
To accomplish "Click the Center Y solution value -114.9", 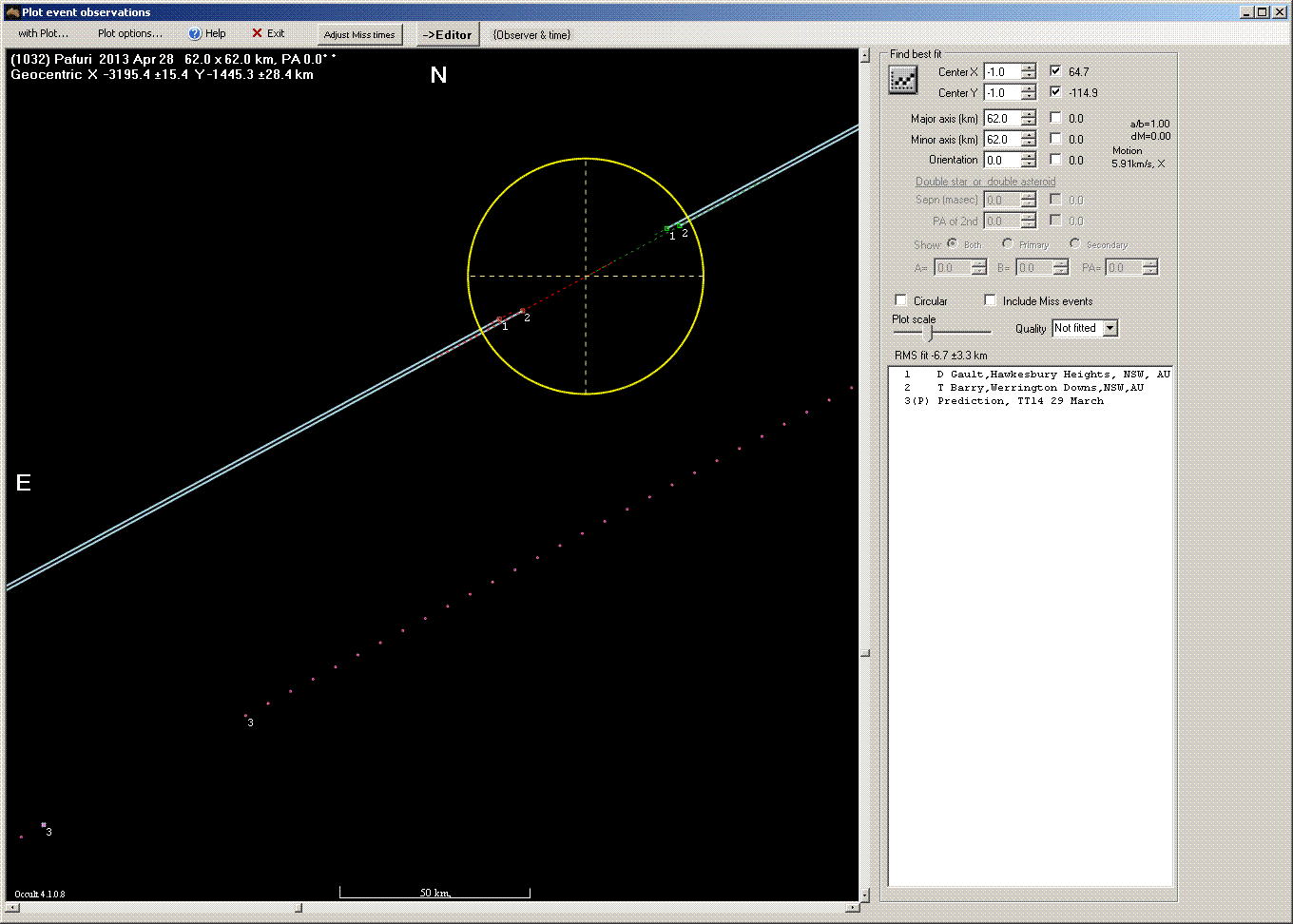I will (x=1083, y=92).
